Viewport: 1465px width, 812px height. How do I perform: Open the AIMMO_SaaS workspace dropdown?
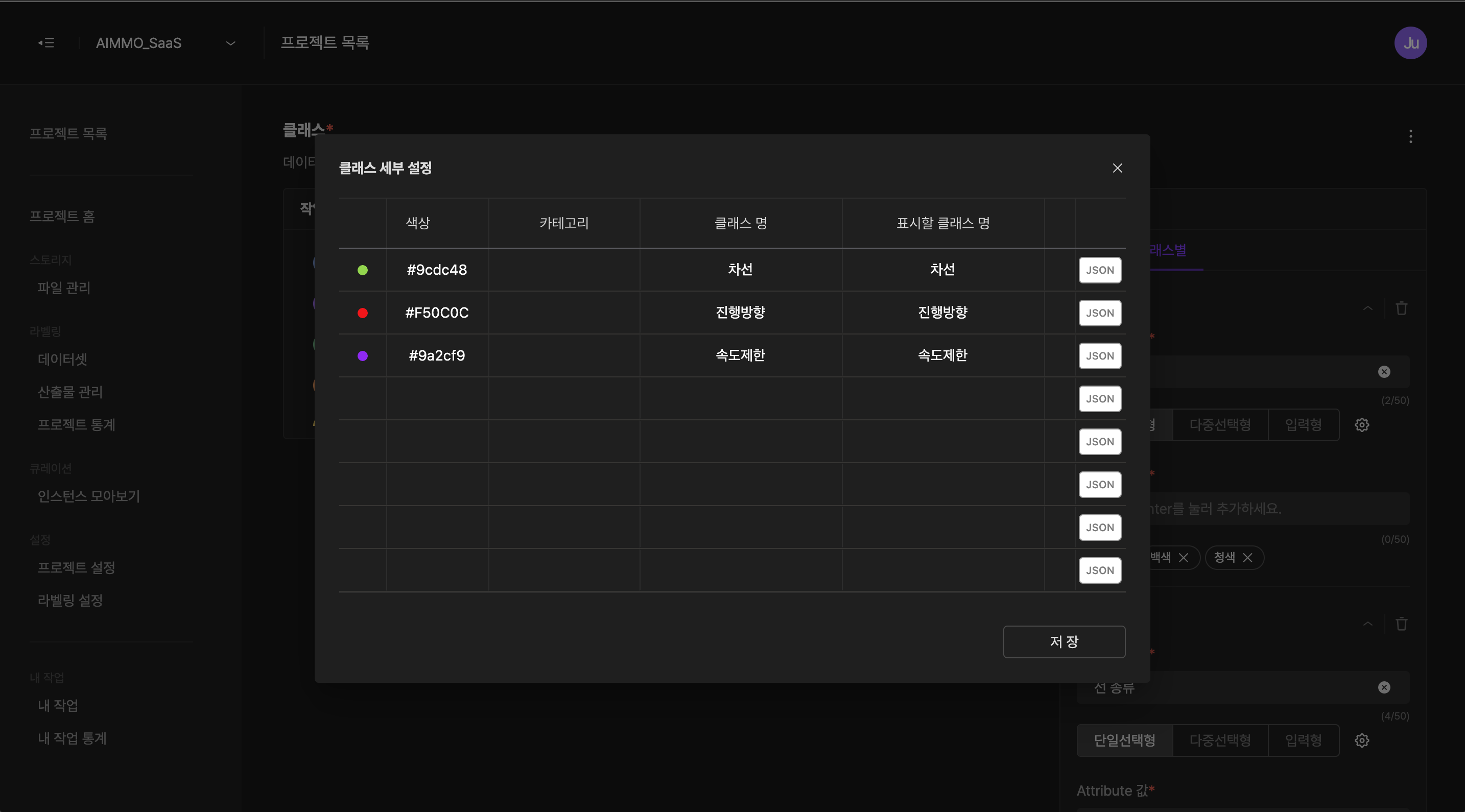click(x=166, y=43)
